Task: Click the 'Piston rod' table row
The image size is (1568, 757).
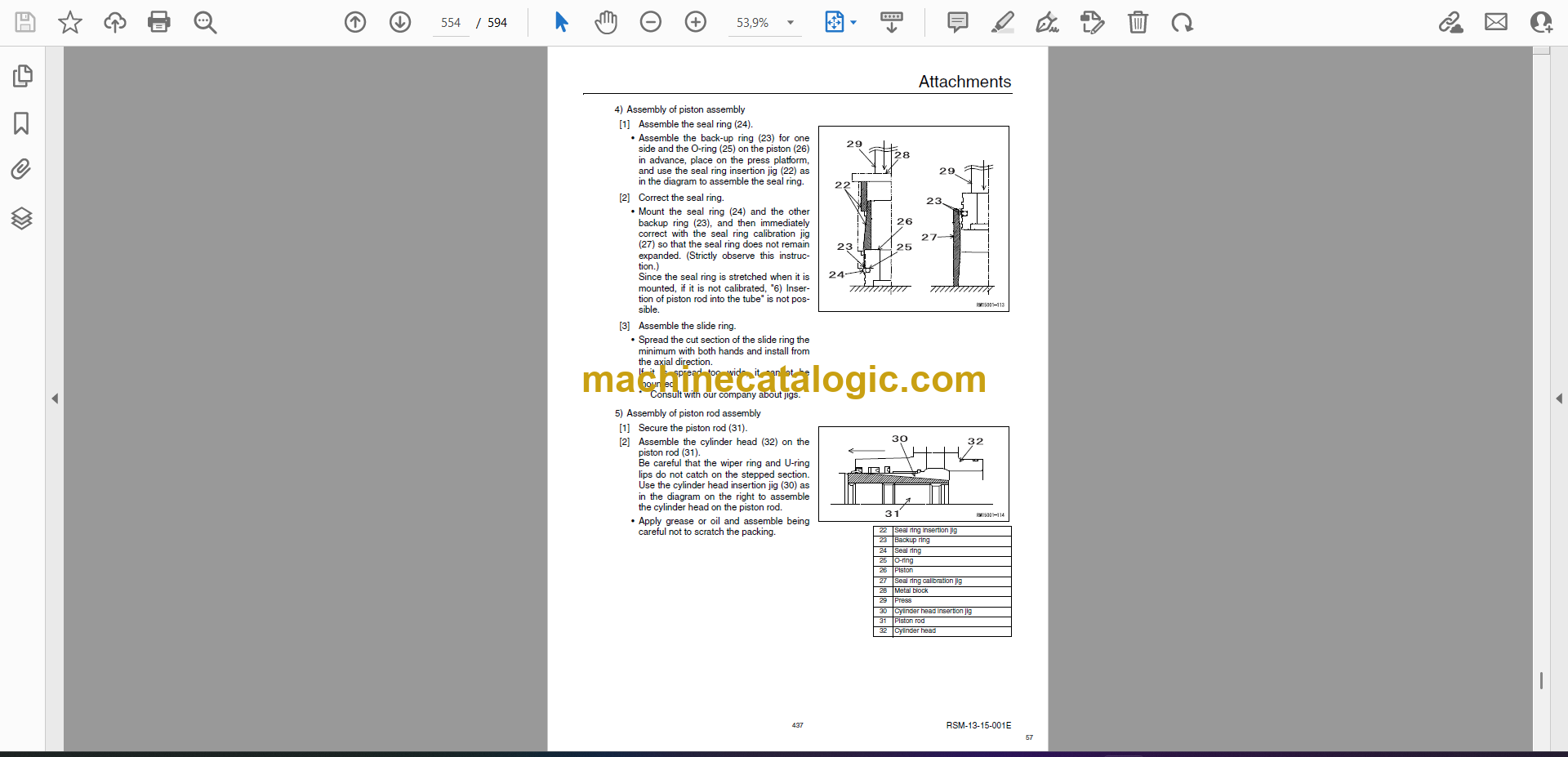Action: pos(942,621)
